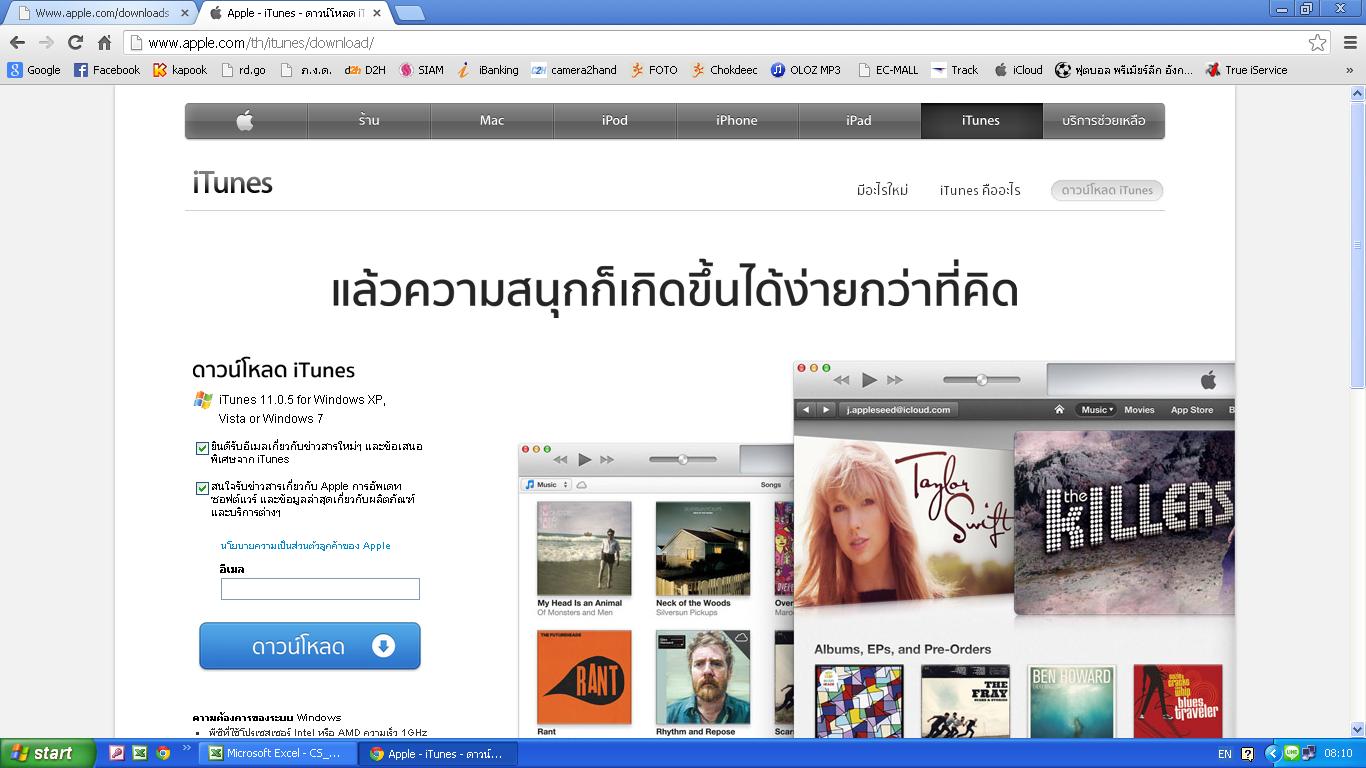This screenshot has height=768, width=1366.
Task: Click the iTunes คืออะไร link
Action: tap(979, 190)
